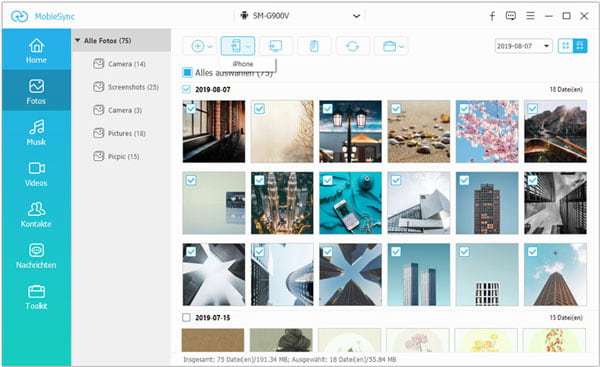Open the Facebook icon in title bar
Image resolution: width=600 pixels, height=367 pixels.
[492, 16]
